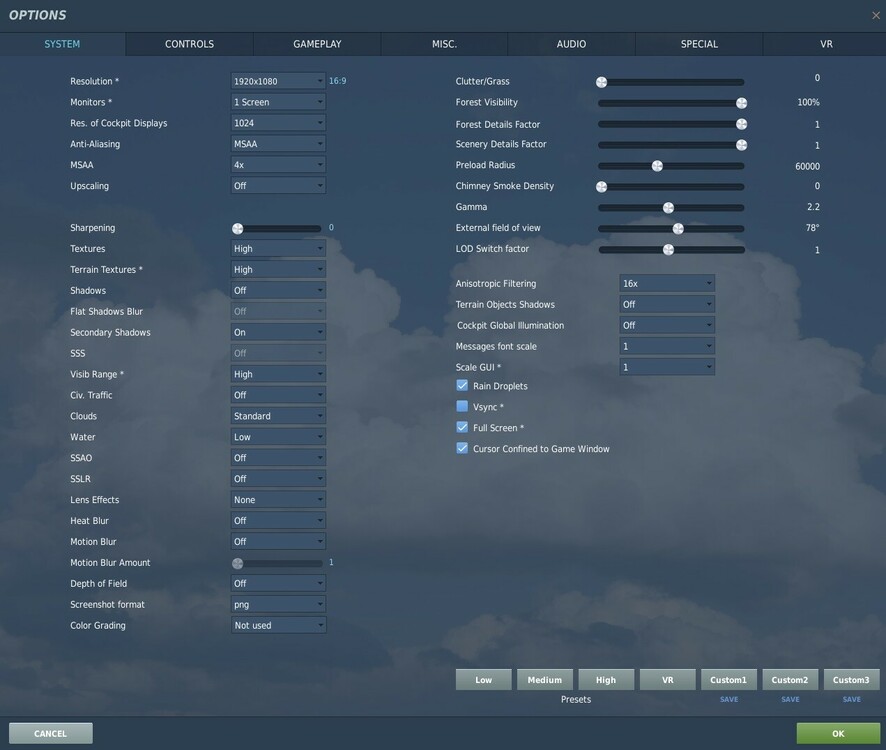Screen dimensions: 886x750
Task: Enable the Vsync option
Action: coord(461,406)
